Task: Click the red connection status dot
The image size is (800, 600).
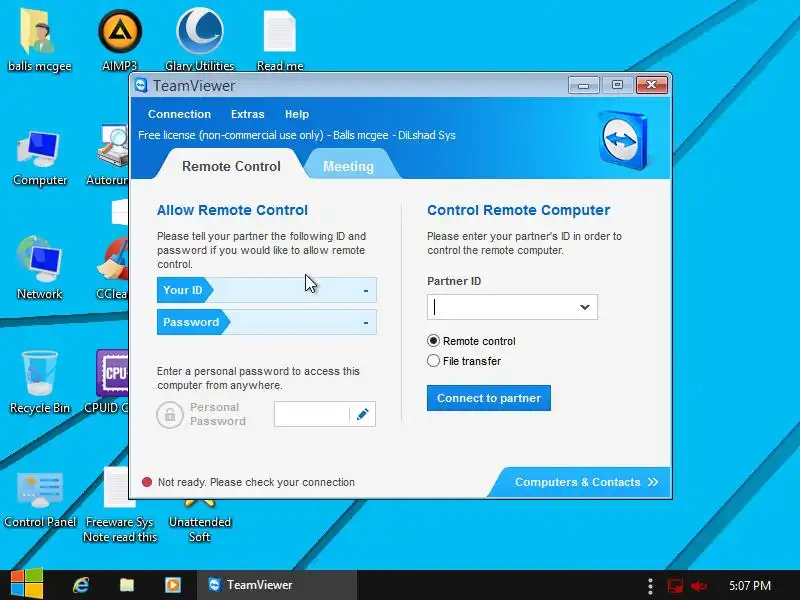Action: [147, 482]
